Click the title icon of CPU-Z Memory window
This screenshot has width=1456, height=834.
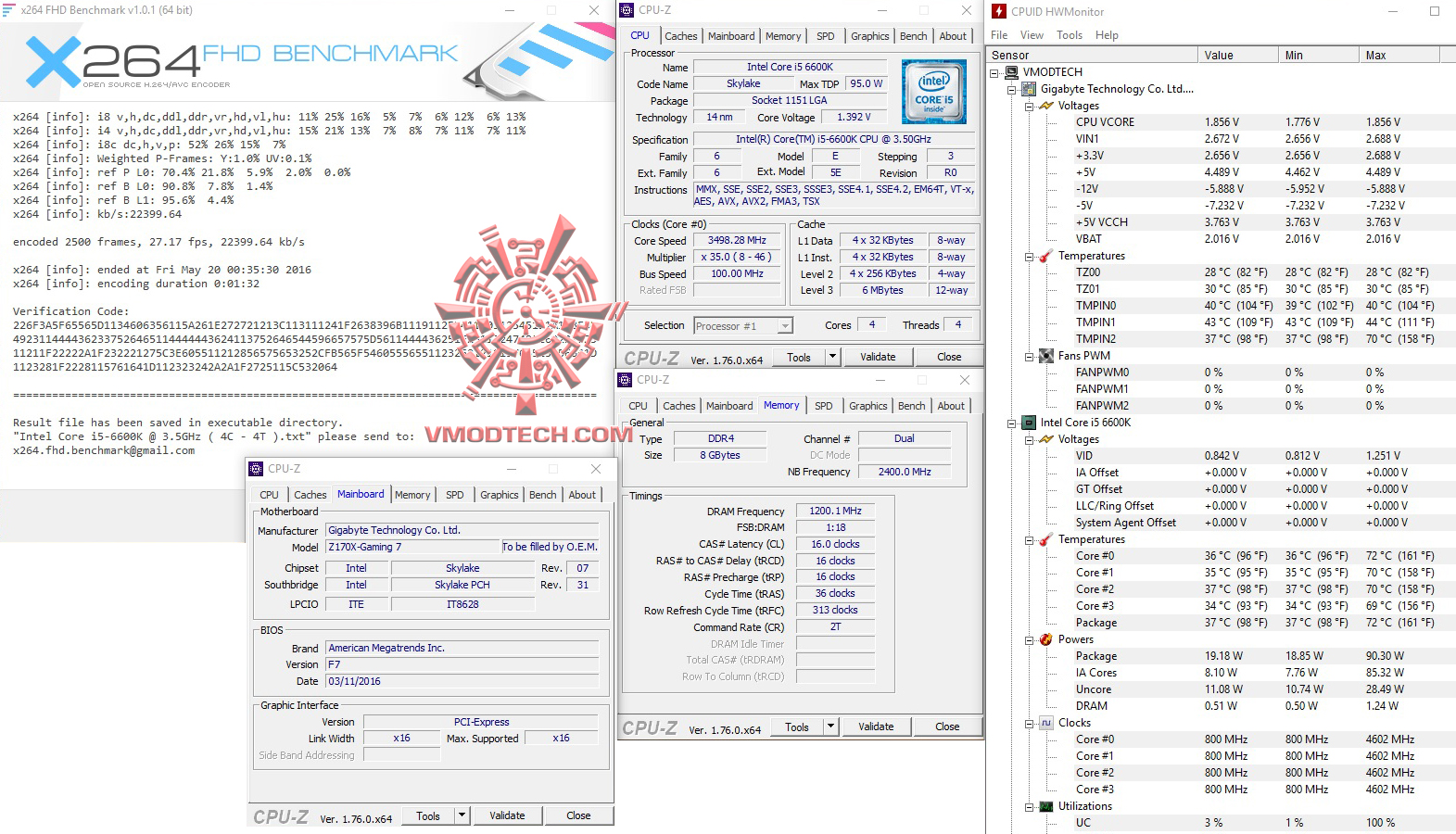coord(626,380)
